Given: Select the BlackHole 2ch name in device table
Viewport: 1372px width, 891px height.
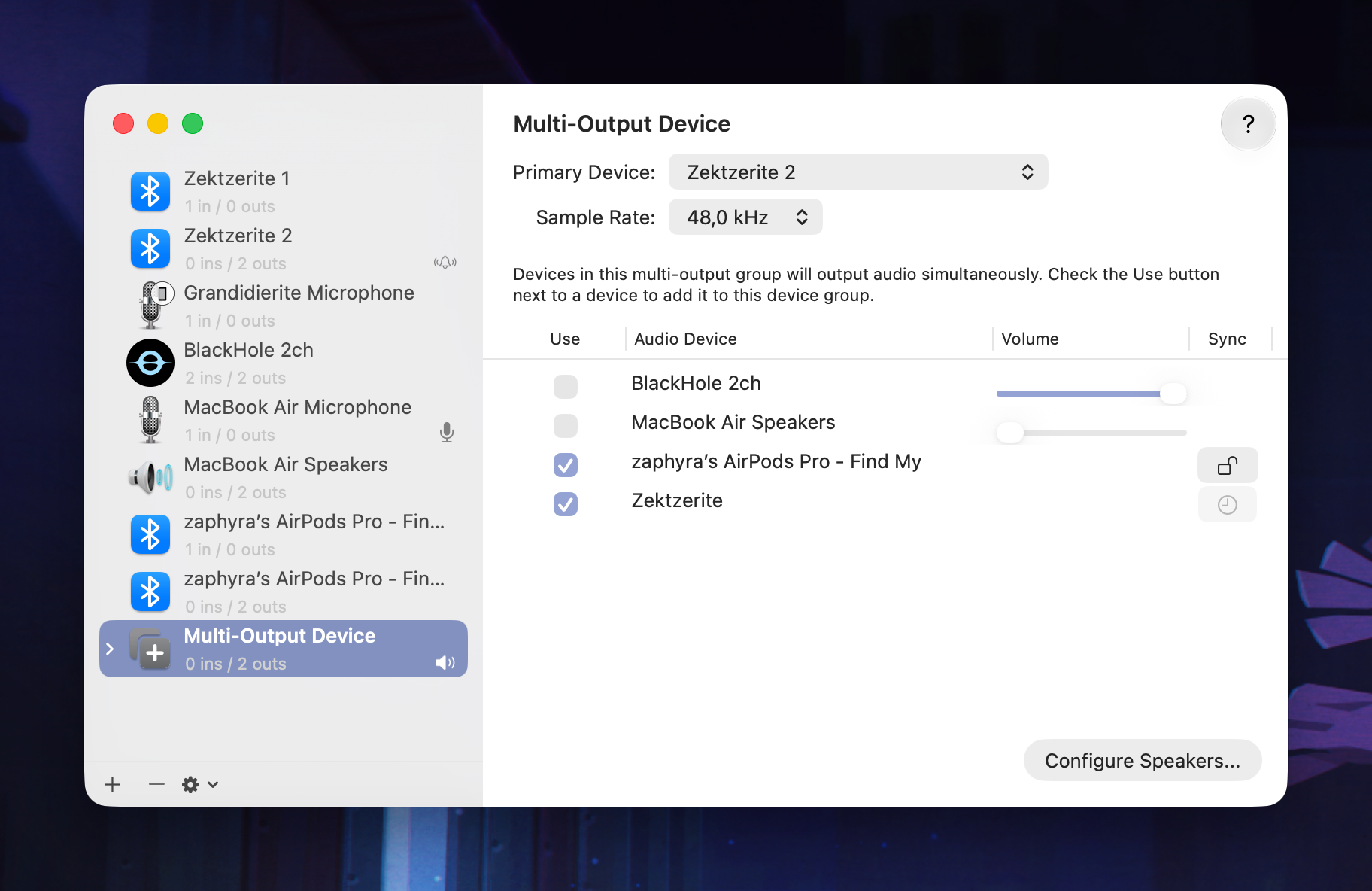Looking at the screenshot, I should point(696,383).
